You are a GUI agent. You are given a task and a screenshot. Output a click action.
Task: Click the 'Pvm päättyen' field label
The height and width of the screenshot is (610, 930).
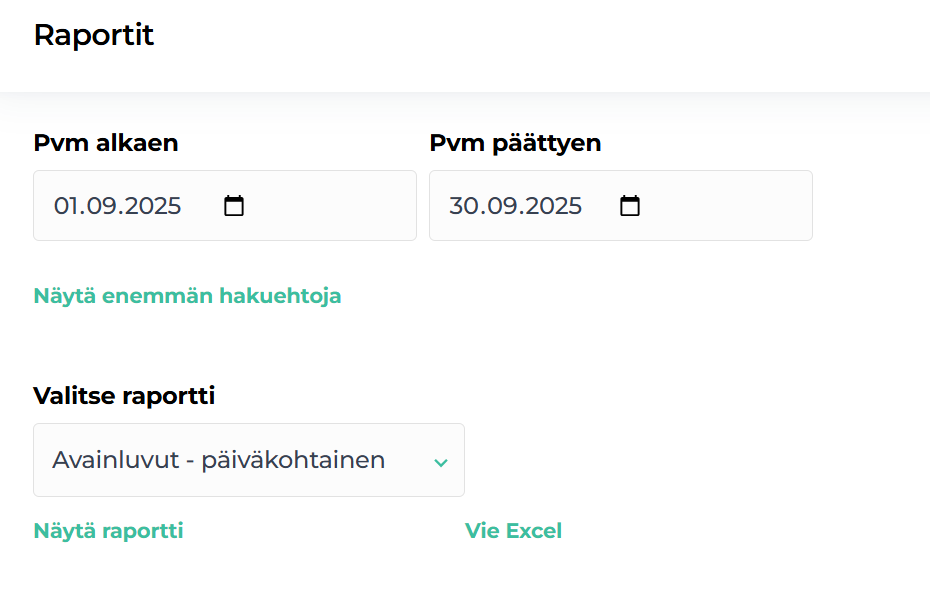tap(515, 143)
